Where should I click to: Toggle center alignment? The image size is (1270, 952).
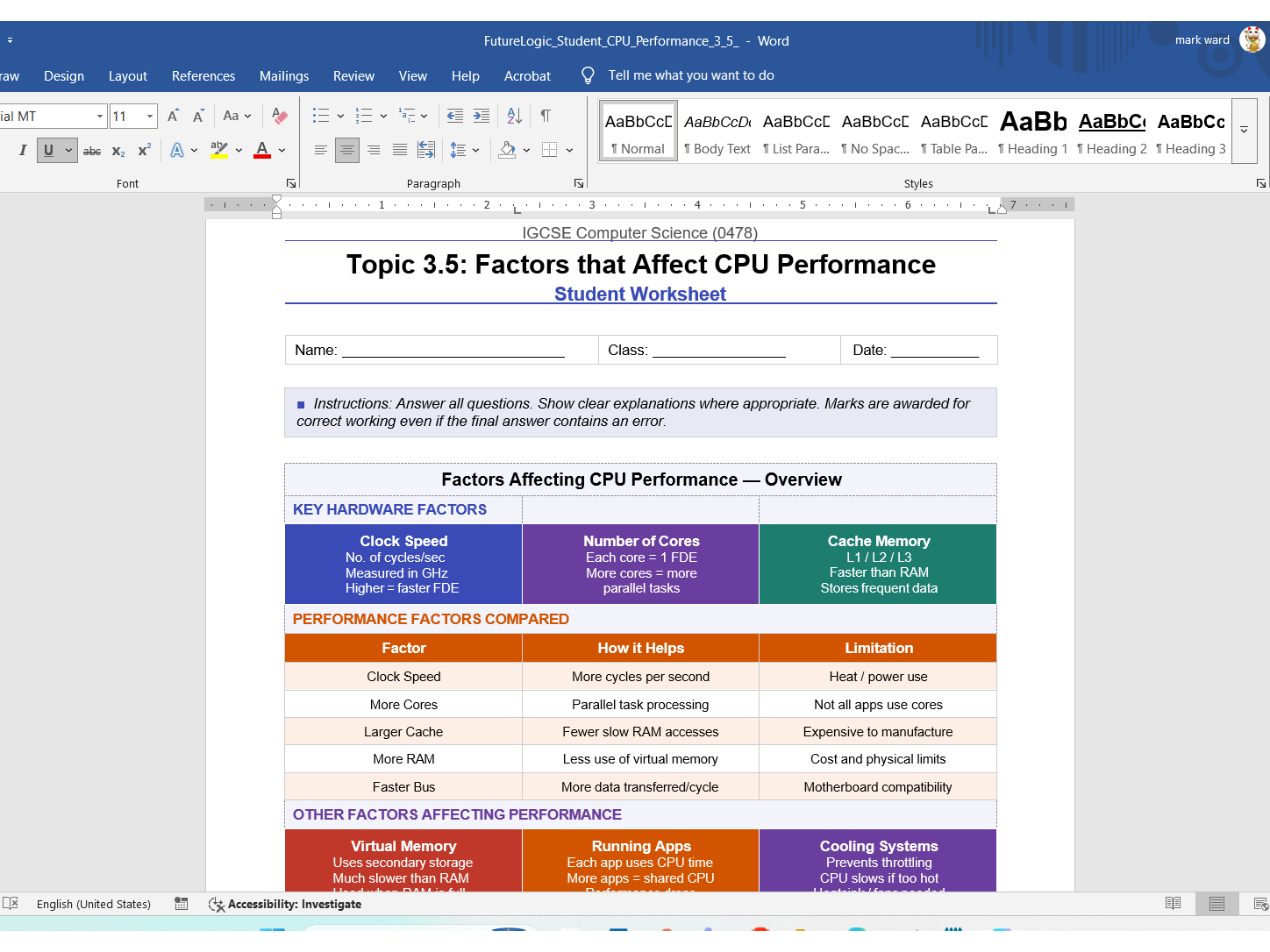coord(347,150)
